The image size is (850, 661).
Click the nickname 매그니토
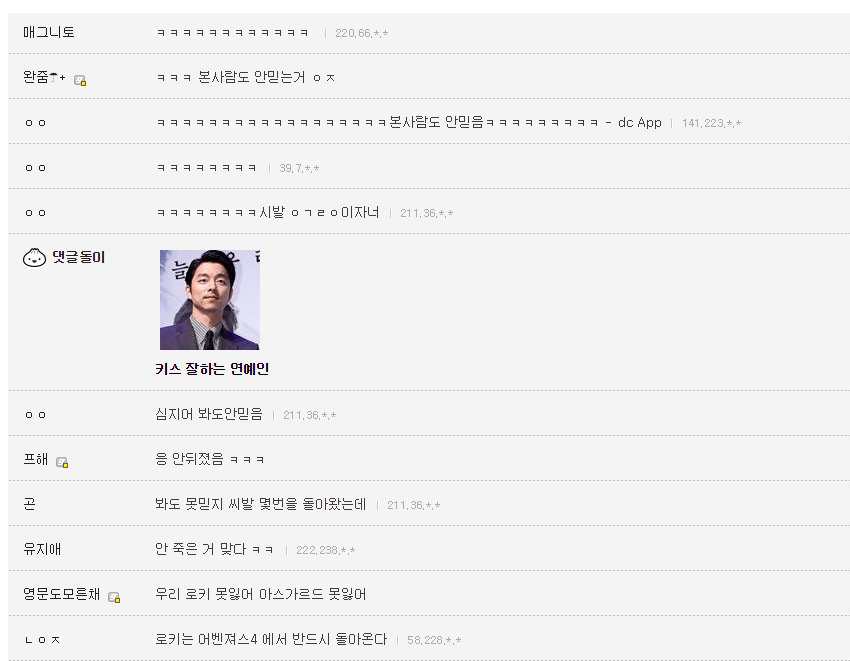[49, 33]
